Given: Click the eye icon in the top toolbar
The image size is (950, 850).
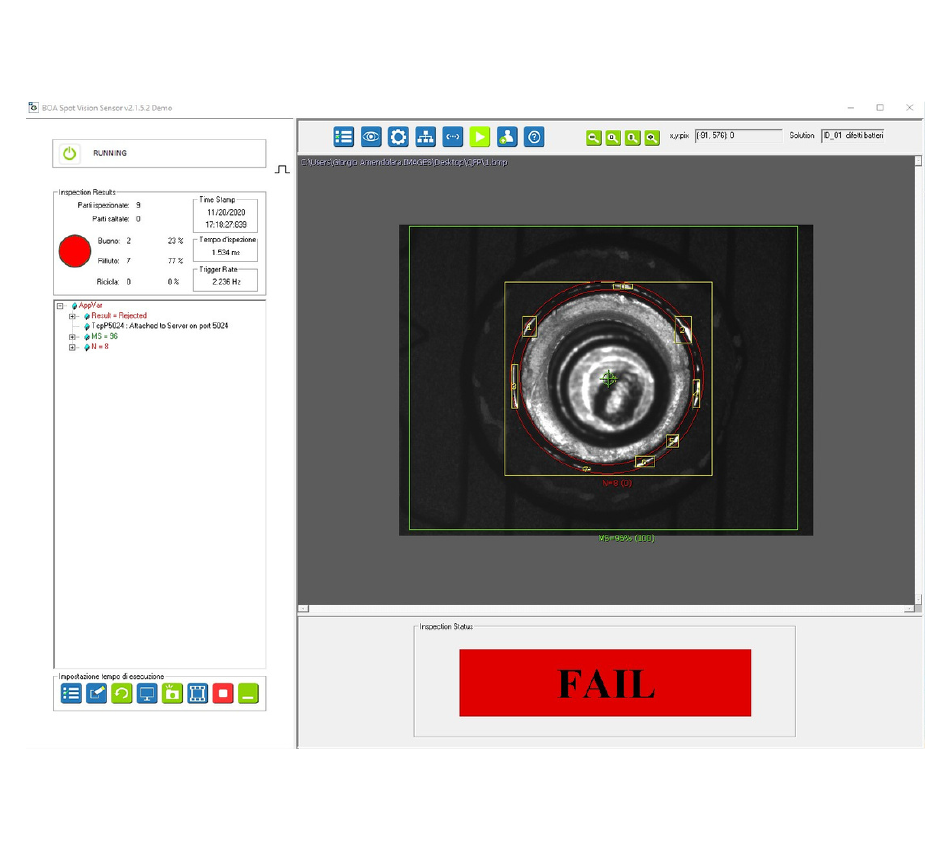Looking at the screenshot, I should pos(371,137).
